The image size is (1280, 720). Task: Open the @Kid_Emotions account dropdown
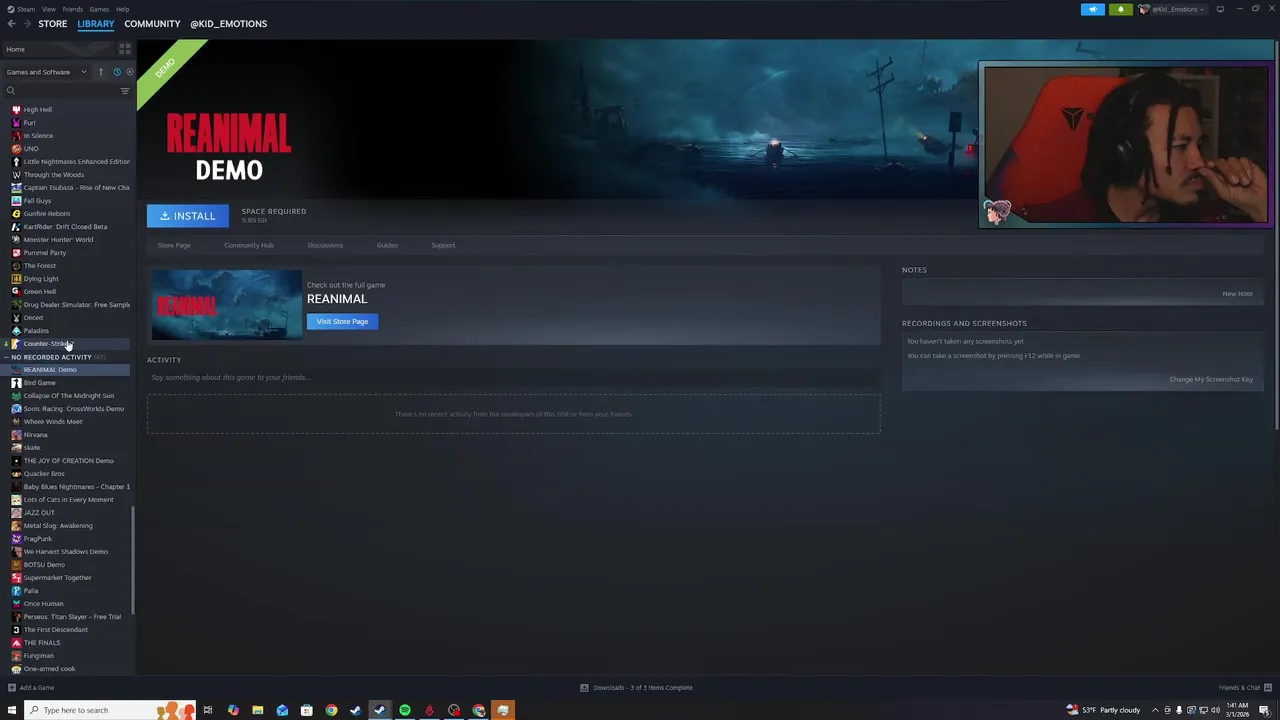(x=1173, y=9)
